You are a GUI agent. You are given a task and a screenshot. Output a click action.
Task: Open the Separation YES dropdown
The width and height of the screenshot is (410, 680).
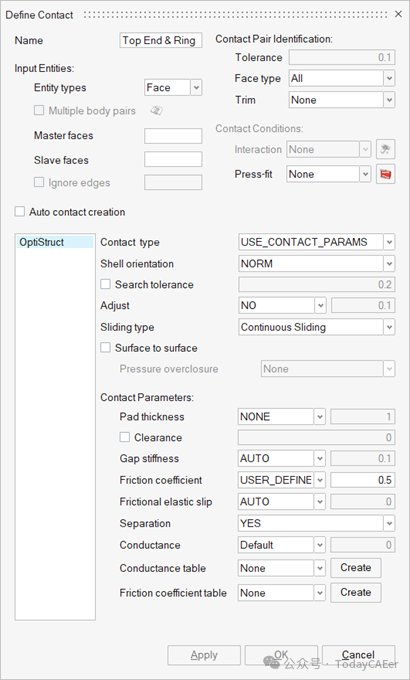pos(316,523)
